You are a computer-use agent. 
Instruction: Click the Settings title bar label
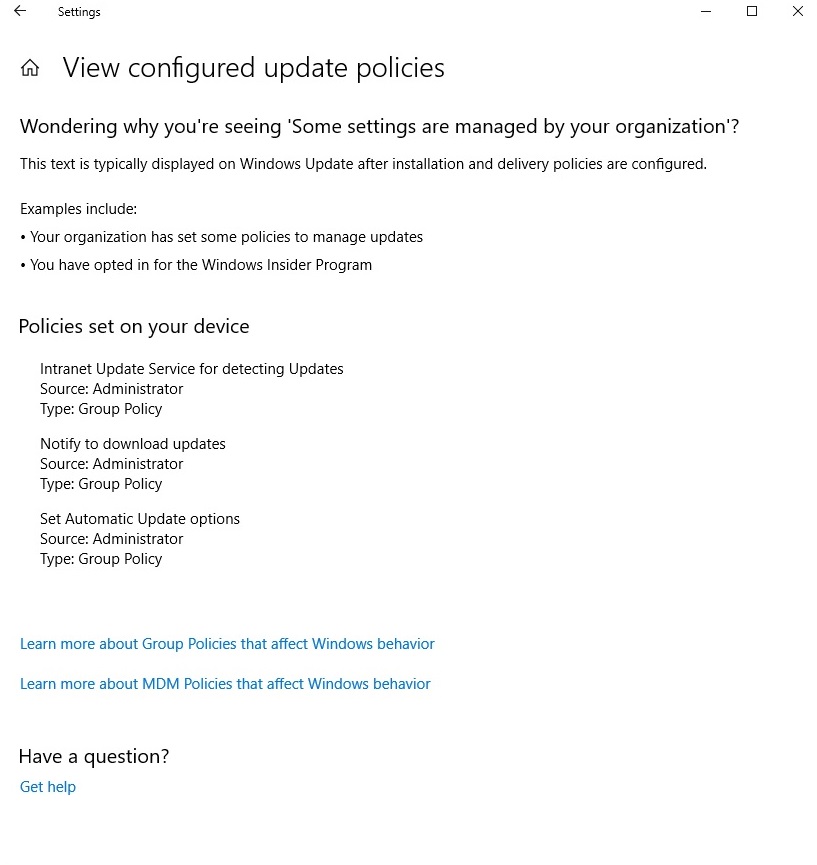[x=79, y=12]
